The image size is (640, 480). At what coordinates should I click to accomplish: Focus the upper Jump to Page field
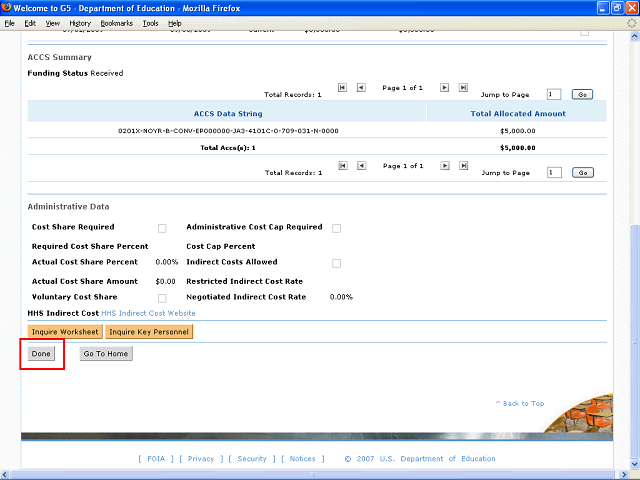pos(554,94)
